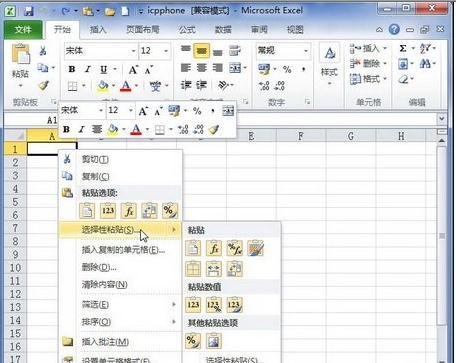Click the Increase Decimal icon in ribbon
This screenshot has width=456, height=363.
coord(264,86)
